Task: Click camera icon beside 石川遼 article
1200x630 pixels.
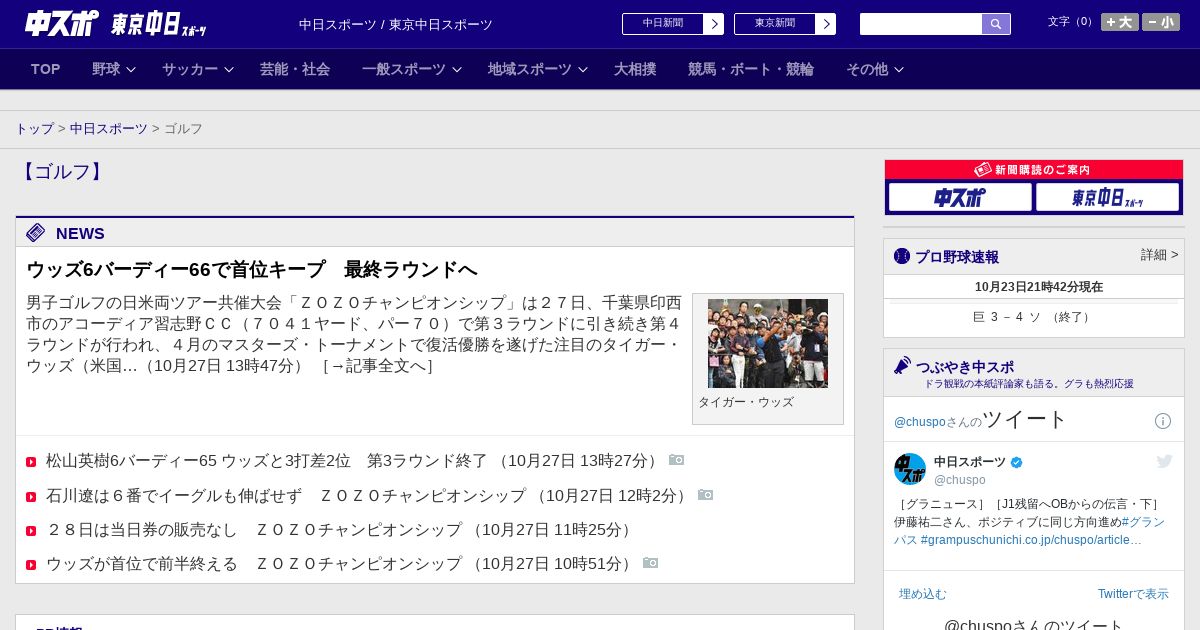Action: click(706, 495)
